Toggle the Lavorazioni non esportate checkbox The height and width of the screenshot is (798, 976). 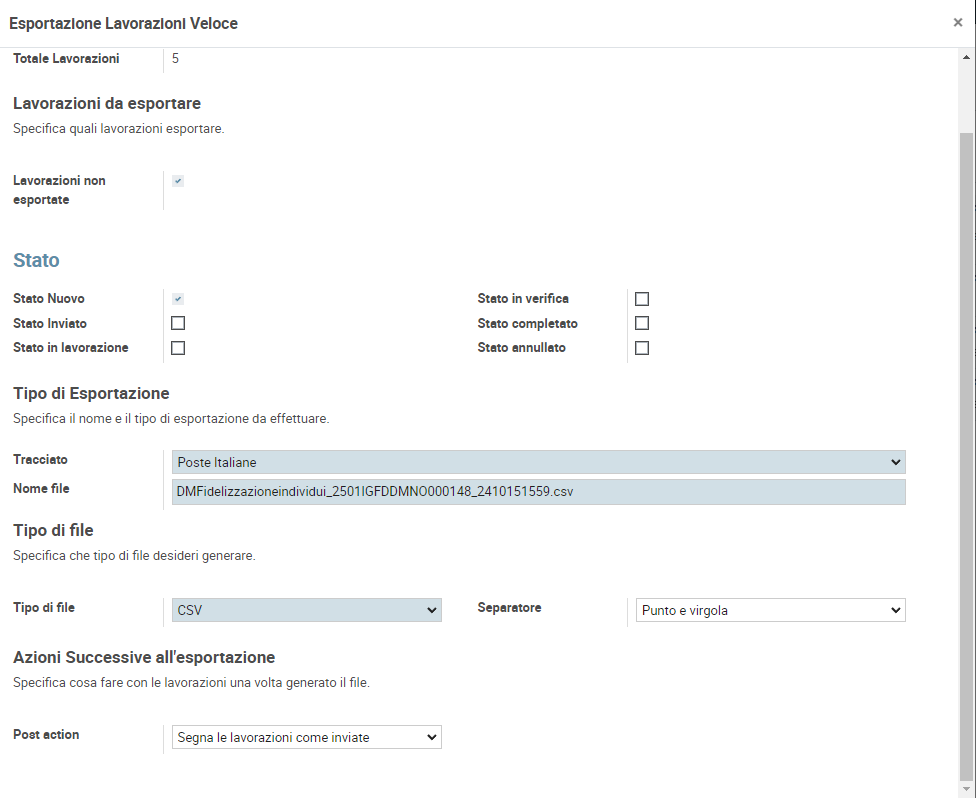tap(178, 181)
